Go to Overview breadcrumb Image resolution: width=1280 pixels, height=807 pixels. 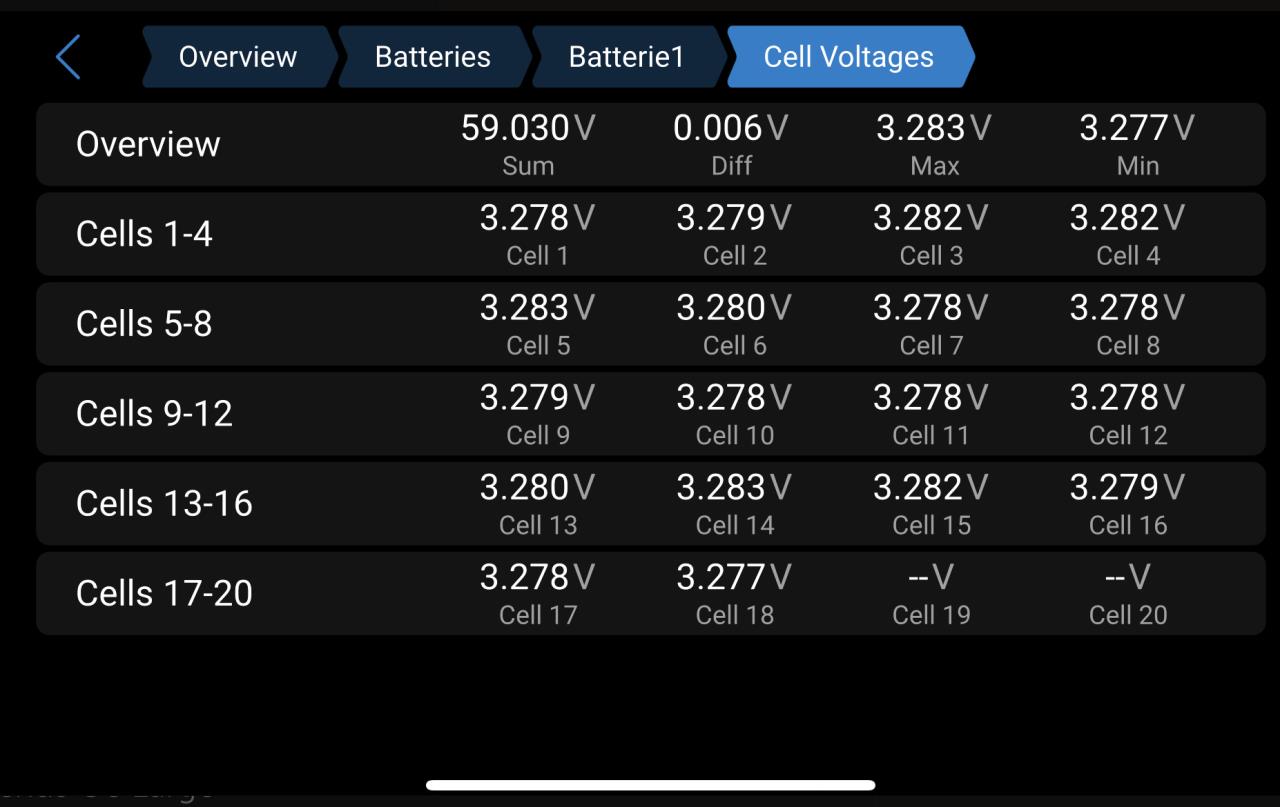(238, 57)
